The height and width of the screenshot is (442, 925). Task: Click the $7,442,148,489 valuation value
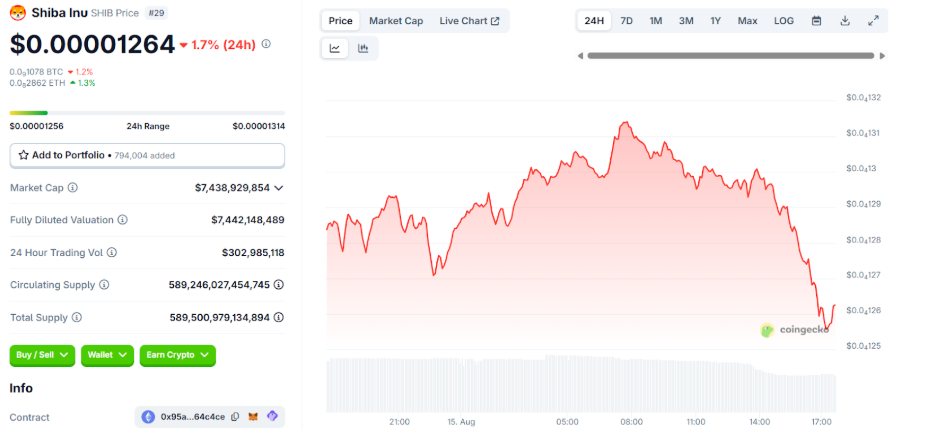248,220
